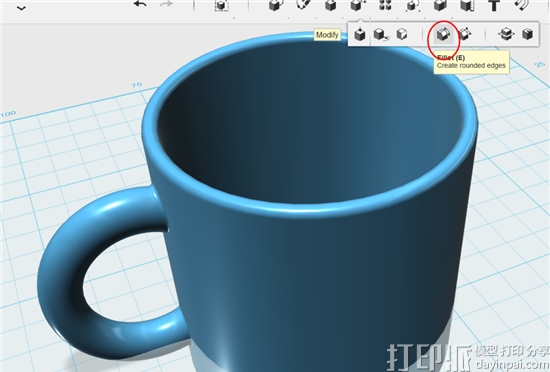Choose Press Pull in Modify flyout
Image resolution: width=550 pixels, height=372 pixels.
(x=360, y=34)
